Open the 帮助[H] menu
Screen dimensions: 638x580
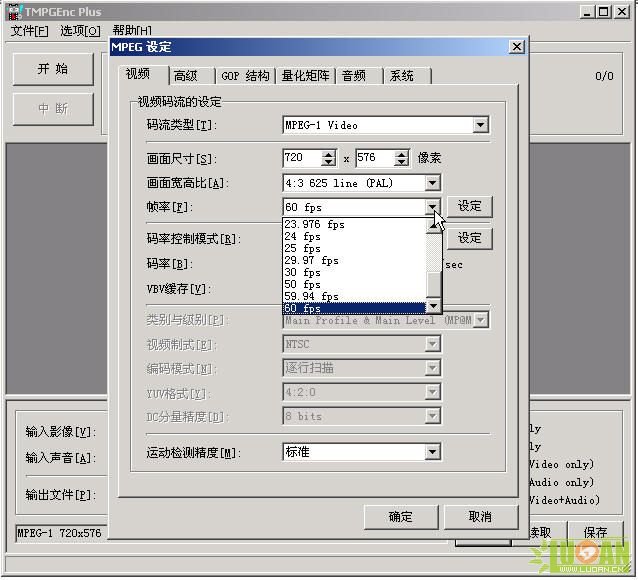tap(132, 31)
